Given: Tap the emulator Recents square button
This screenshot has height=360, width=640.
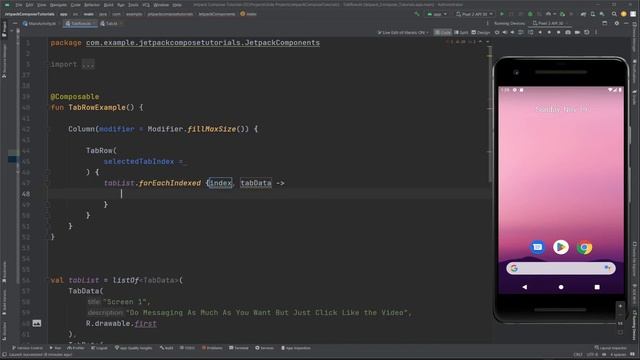Looking at the screenshot, I should click(597, 287).
